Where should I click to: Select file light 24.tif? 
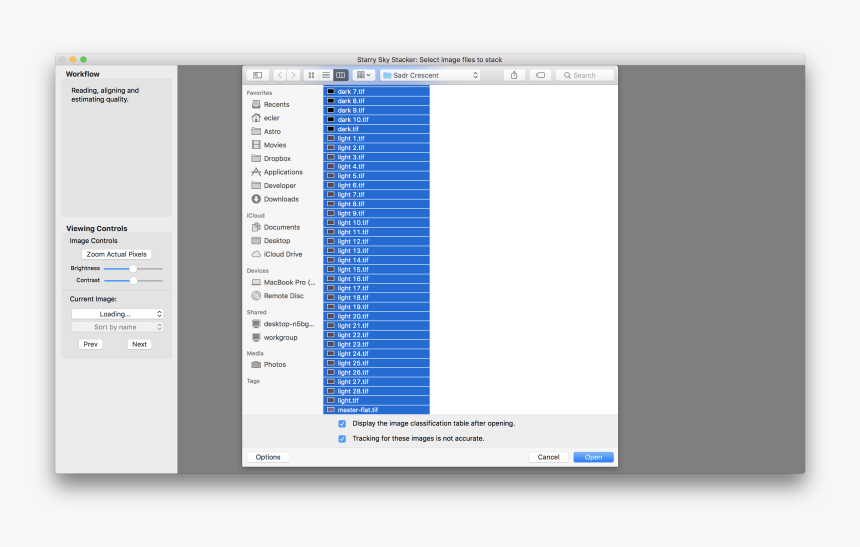click(376, 354)
